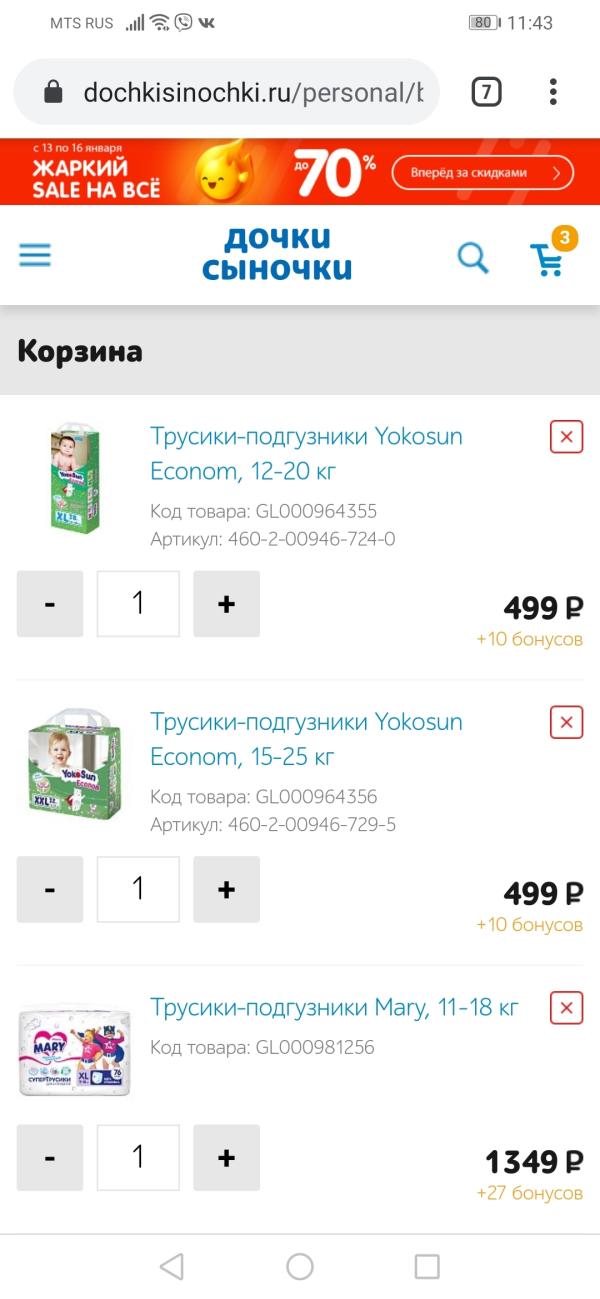Open the Android recent apps button
The width and height of the screenshot is (600, 1299).
point(427,1267)
